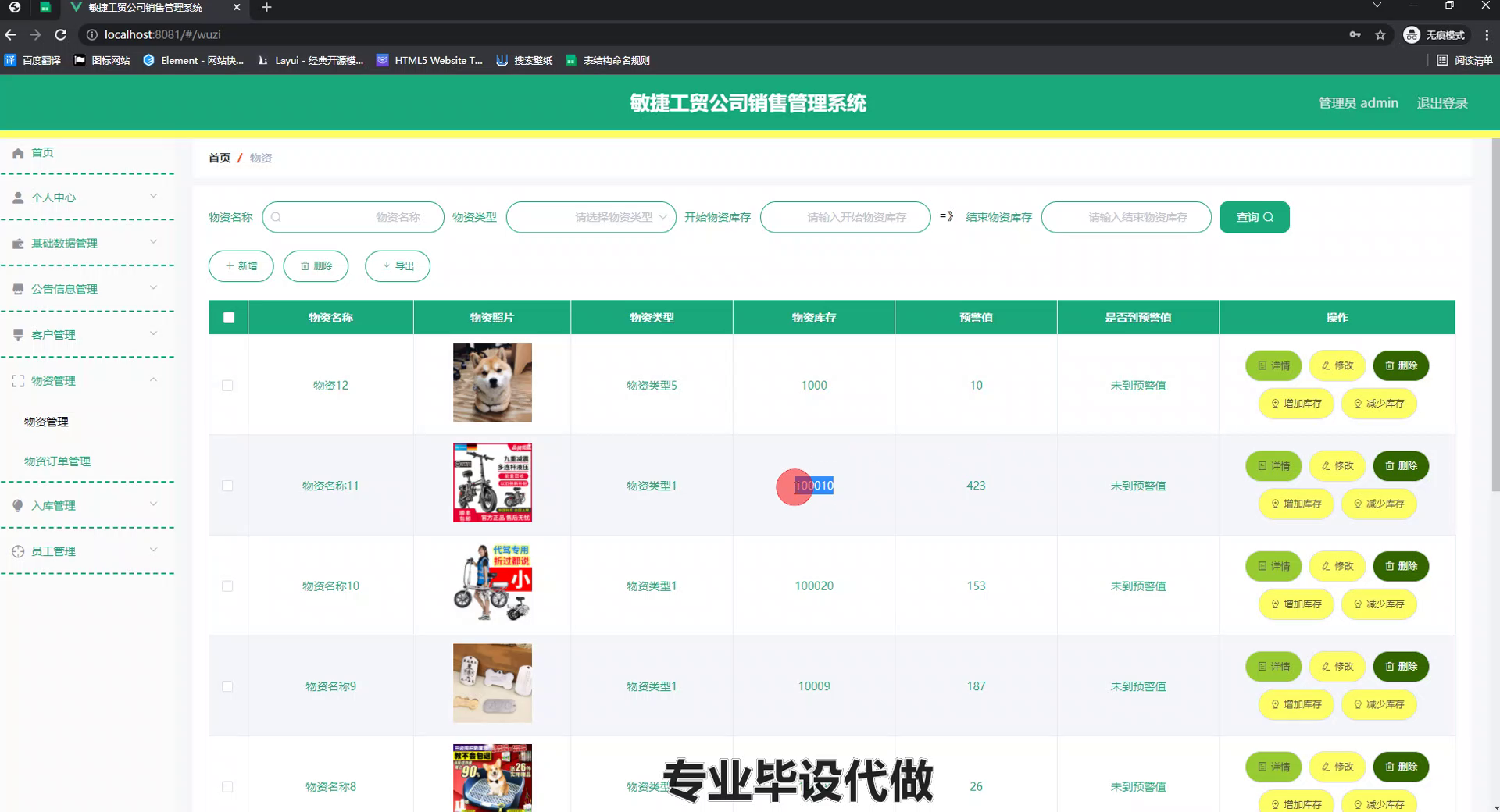Check the row checkbox for 物资名称8
The width and height of the screenshot is (1500, 812).
pos(227,787)
